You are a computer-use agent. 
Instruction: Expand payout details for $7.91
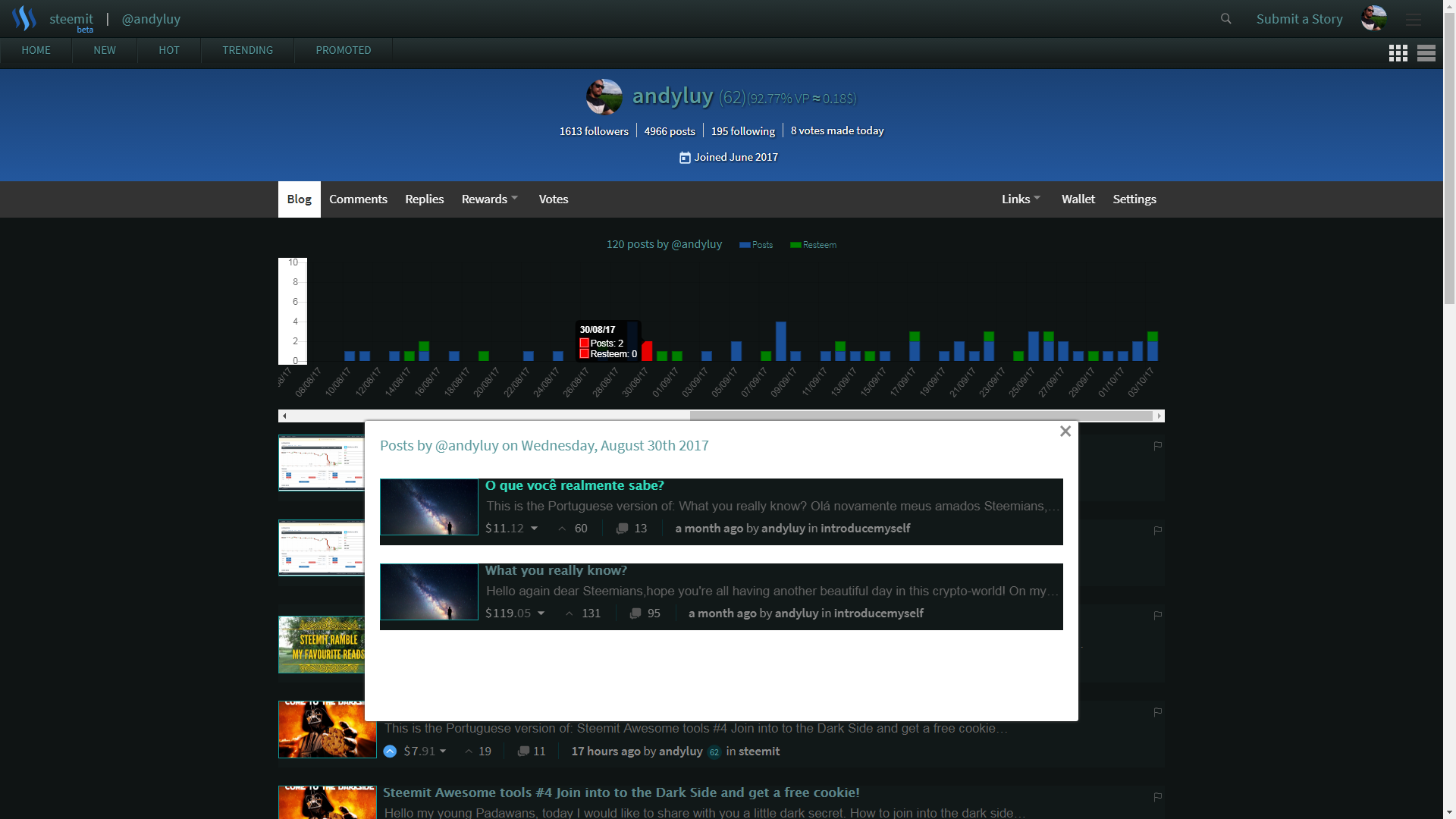point(444,752)
